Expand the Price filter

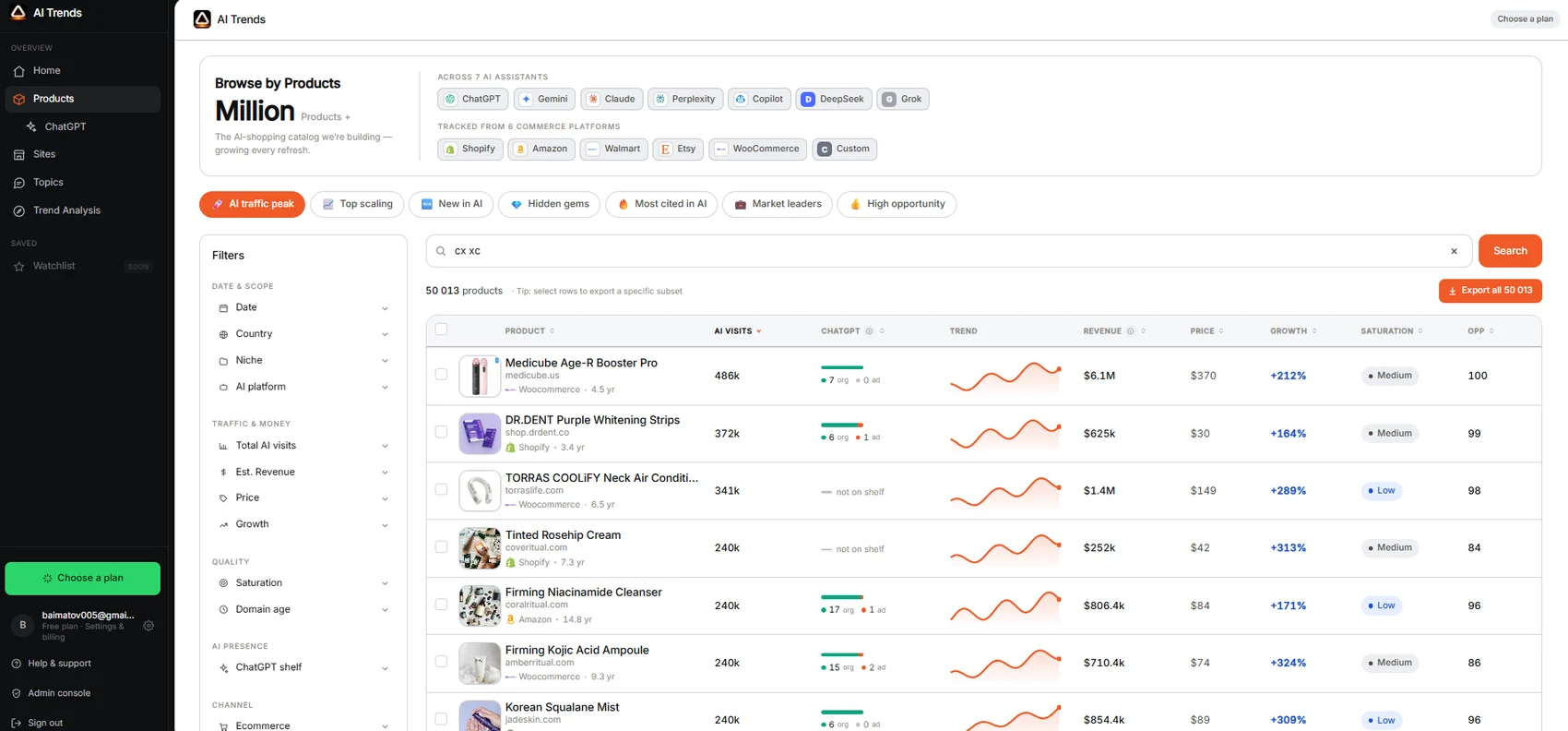point(303,498)
